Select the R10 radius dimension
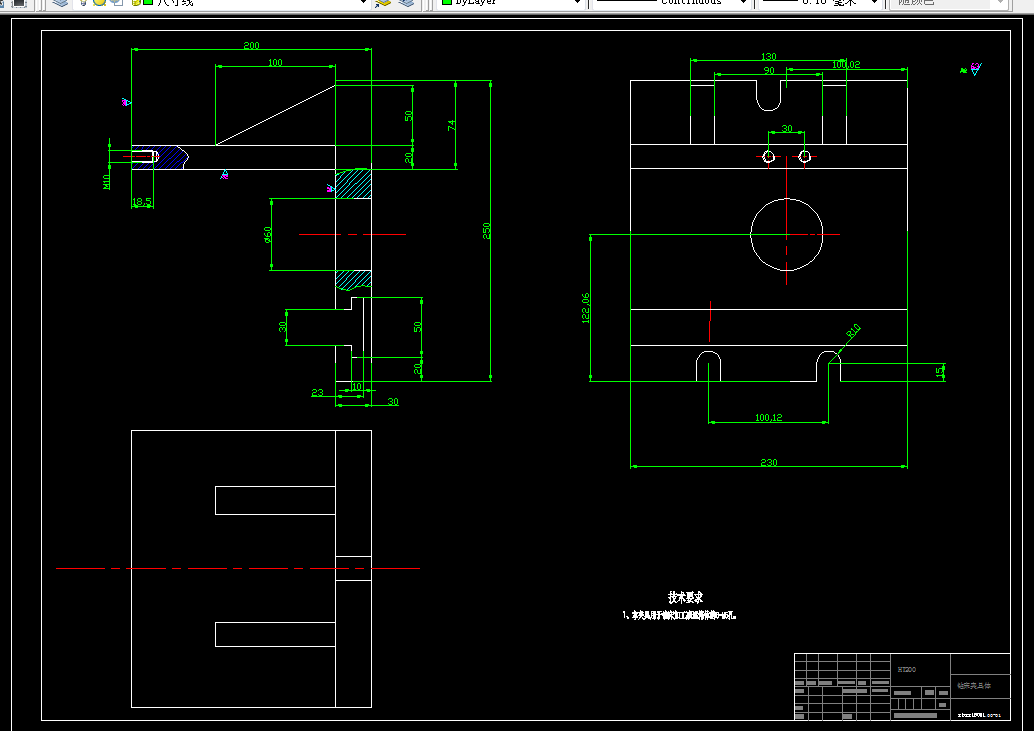The height and width of the screenshot is (731, 1034). pos(853,331)
